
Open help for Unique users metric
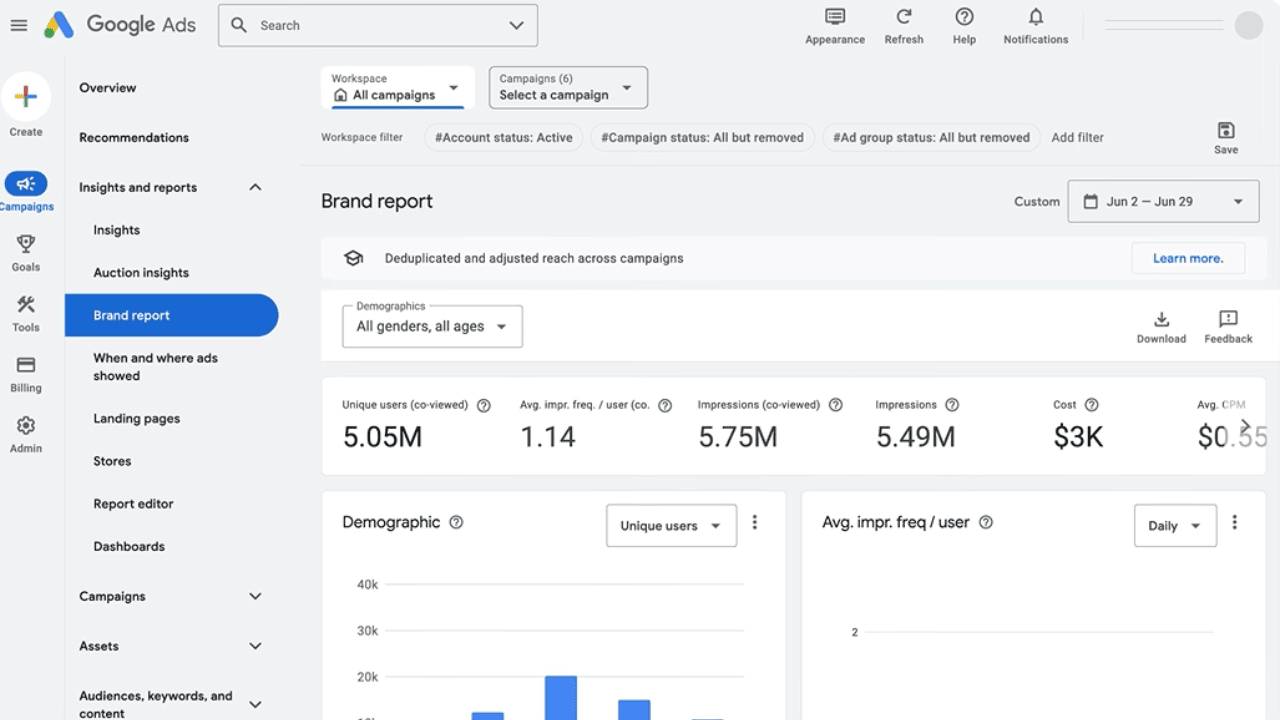484,405
